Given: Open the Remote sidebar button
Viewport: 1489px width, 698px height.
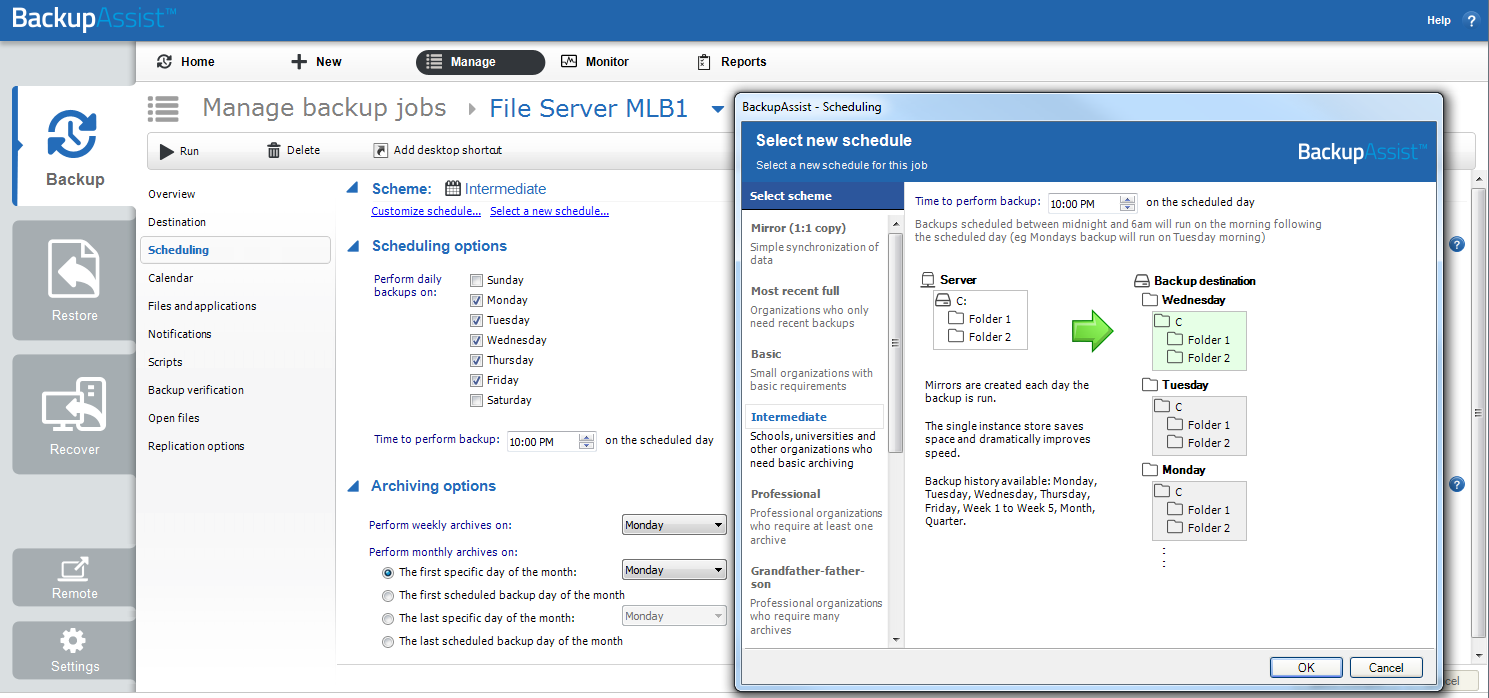Looking at the screenshot, I should (75, 577).
